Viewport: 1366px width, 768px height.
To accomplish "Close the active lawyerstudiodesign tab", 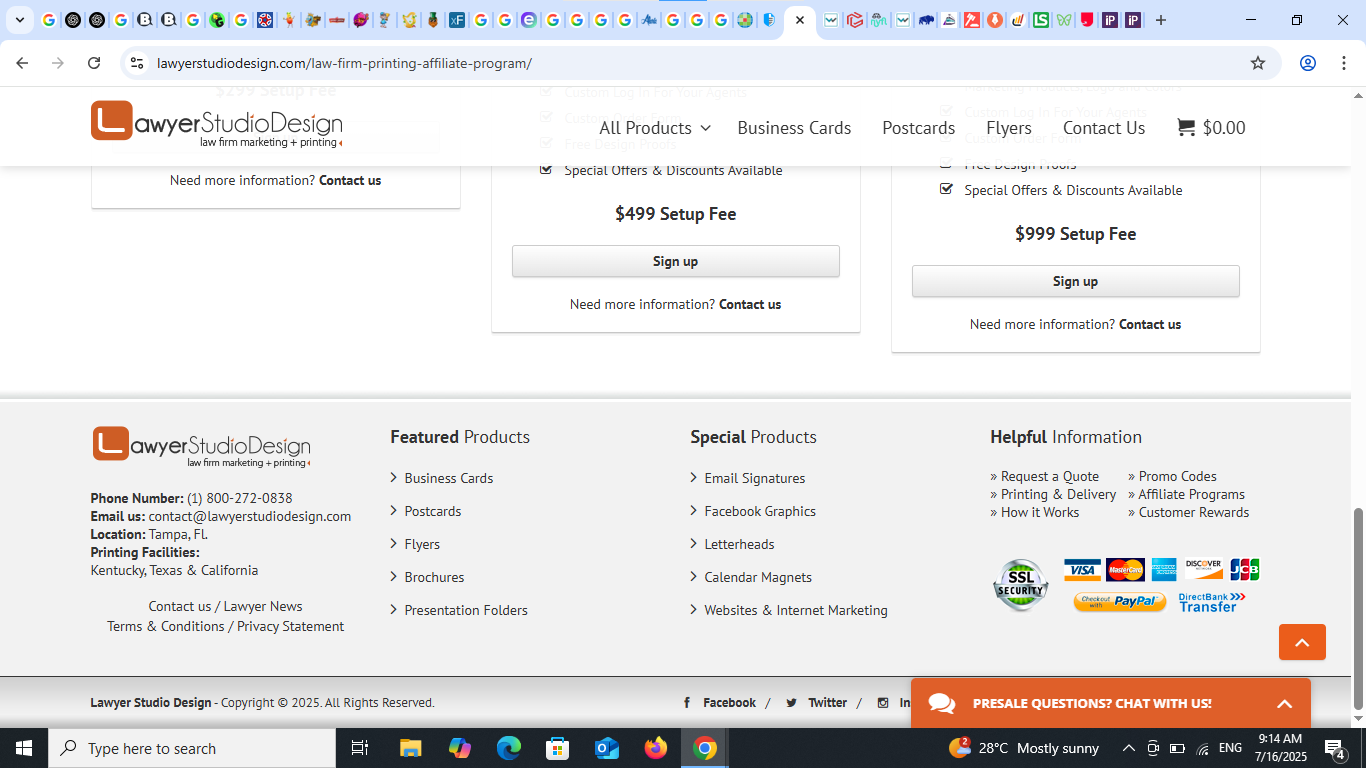I will click(x=800, y=20).
